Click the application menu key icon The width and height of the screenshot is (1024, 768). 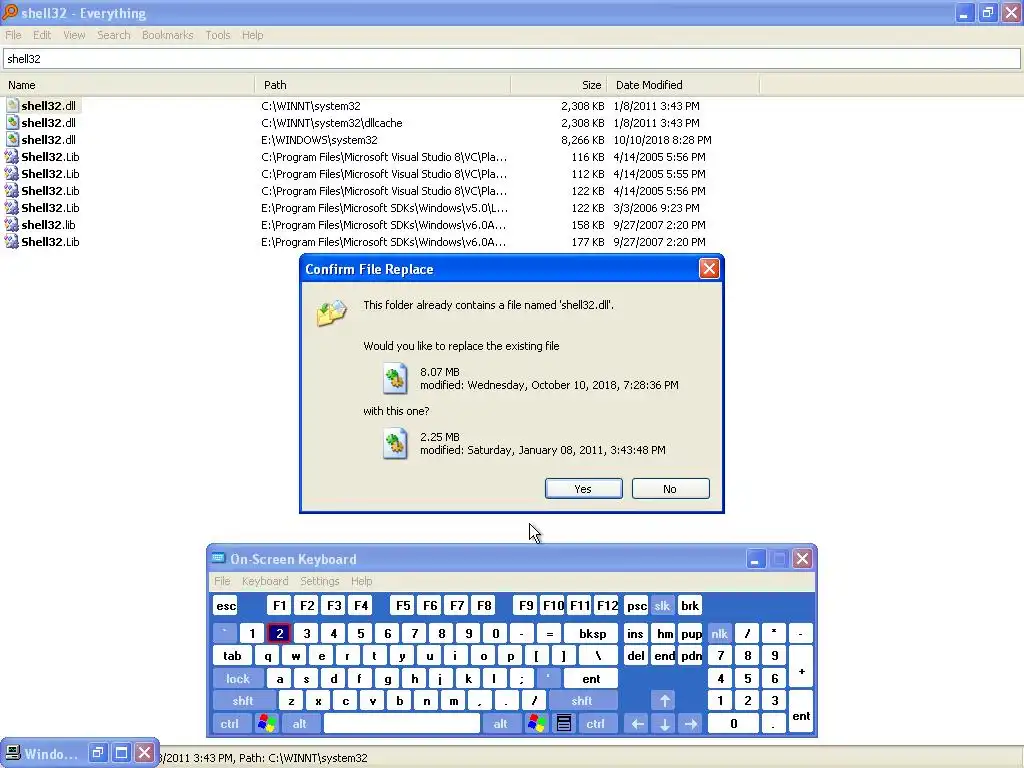point(564,724)
